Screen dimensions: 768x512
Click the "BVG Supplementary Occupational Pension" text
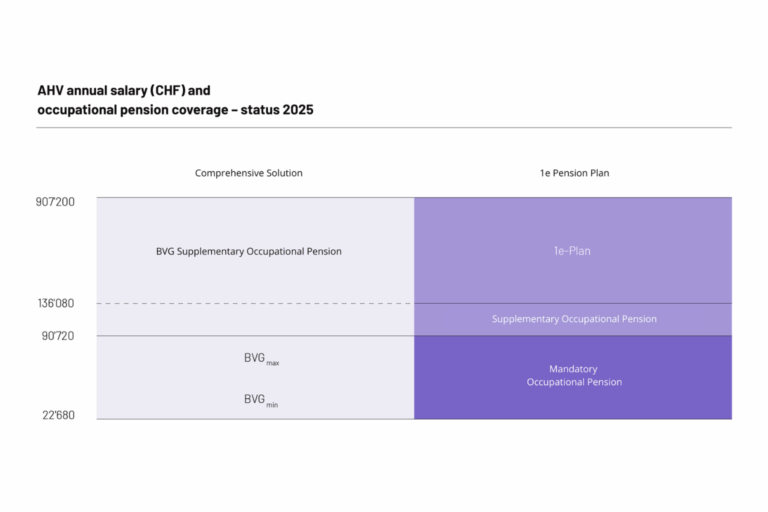pyautogui.click(x=248, y=251)
